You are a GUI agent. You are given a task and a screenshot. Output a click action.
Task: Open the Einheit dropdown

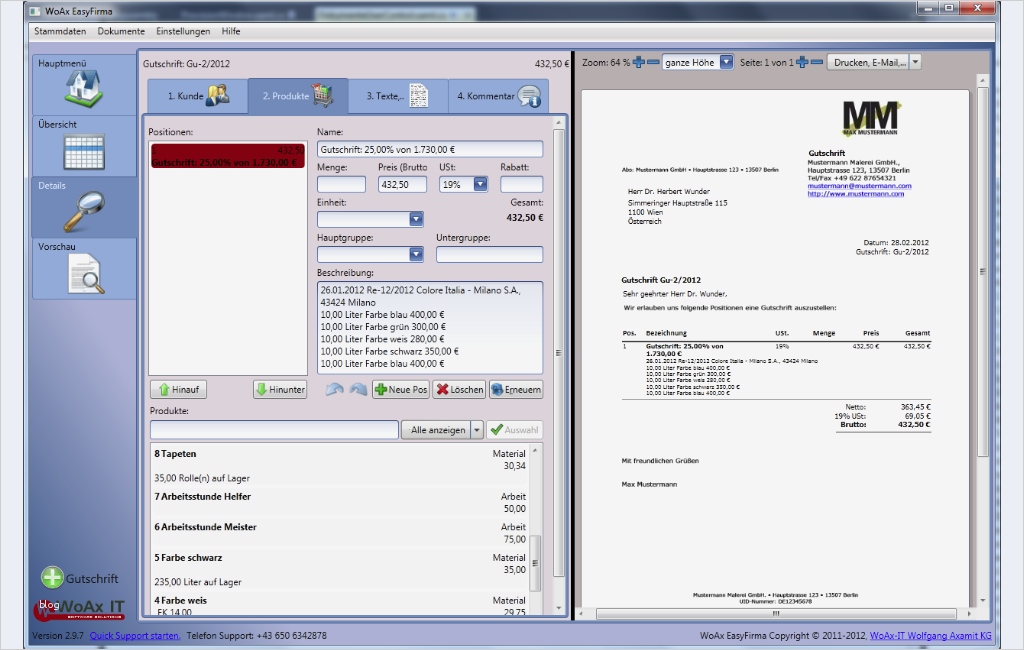click(416, 219)
